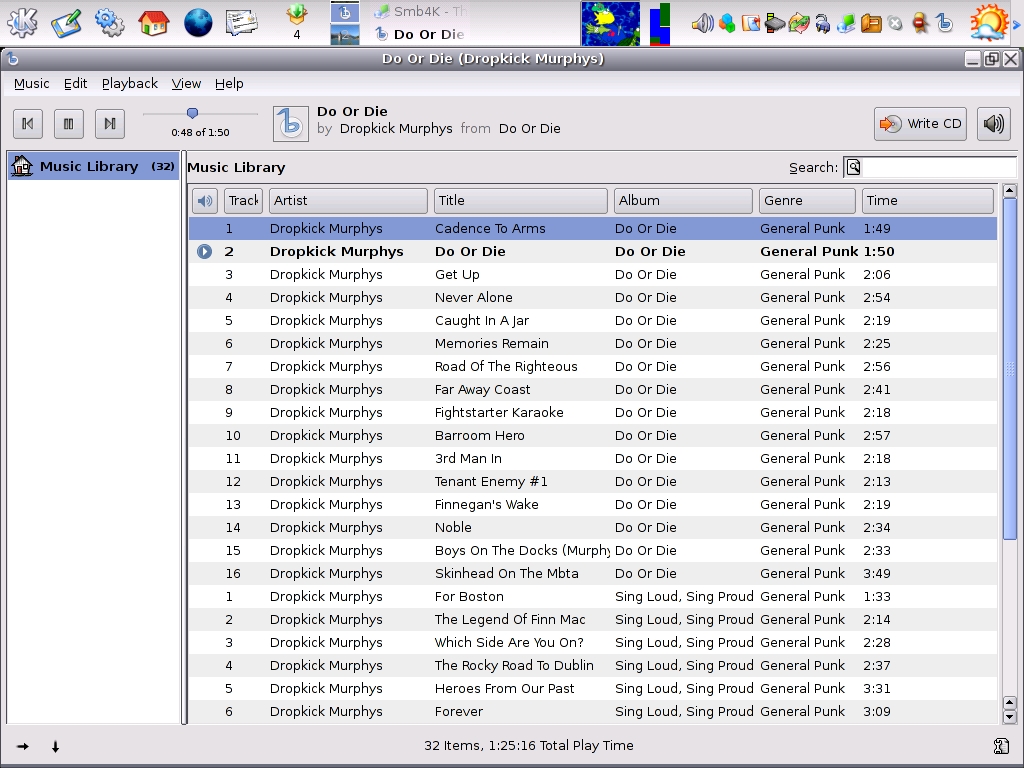Sort the list by the Time column
1024x768 pixels.
click(927, 201)
